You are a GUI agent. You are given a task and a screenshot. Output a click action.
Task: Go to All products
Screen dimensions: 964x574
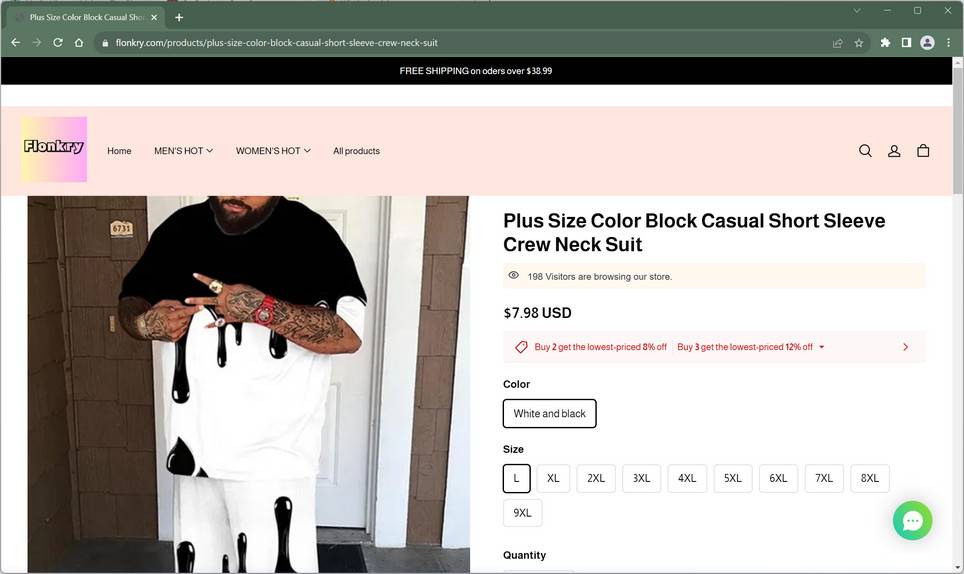coord(357,151)
